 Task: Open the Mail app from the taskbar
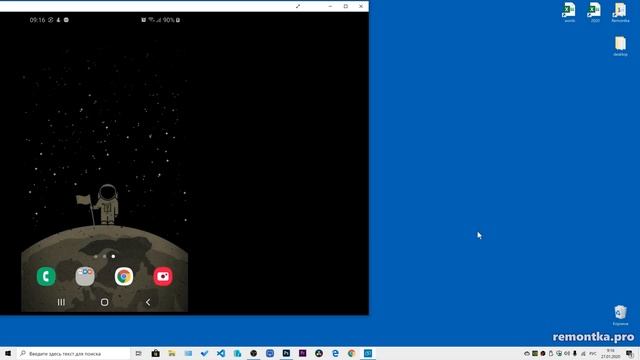coord(188,353)
